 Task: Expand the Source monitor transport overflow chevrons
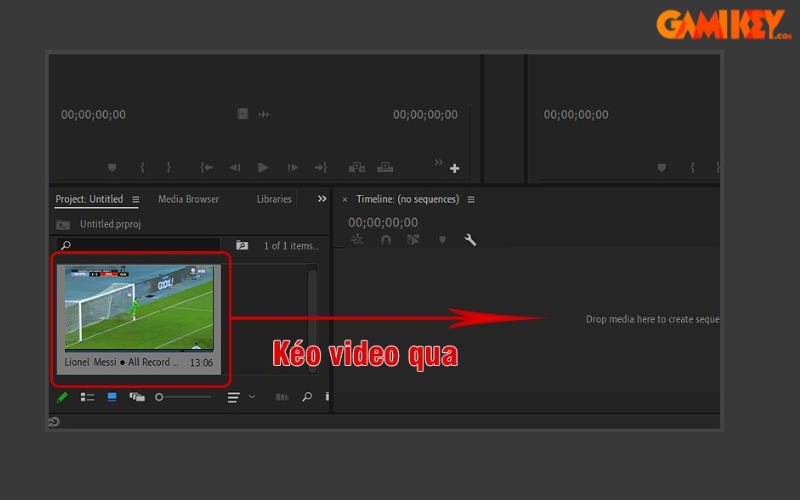[x=439, y=162]
